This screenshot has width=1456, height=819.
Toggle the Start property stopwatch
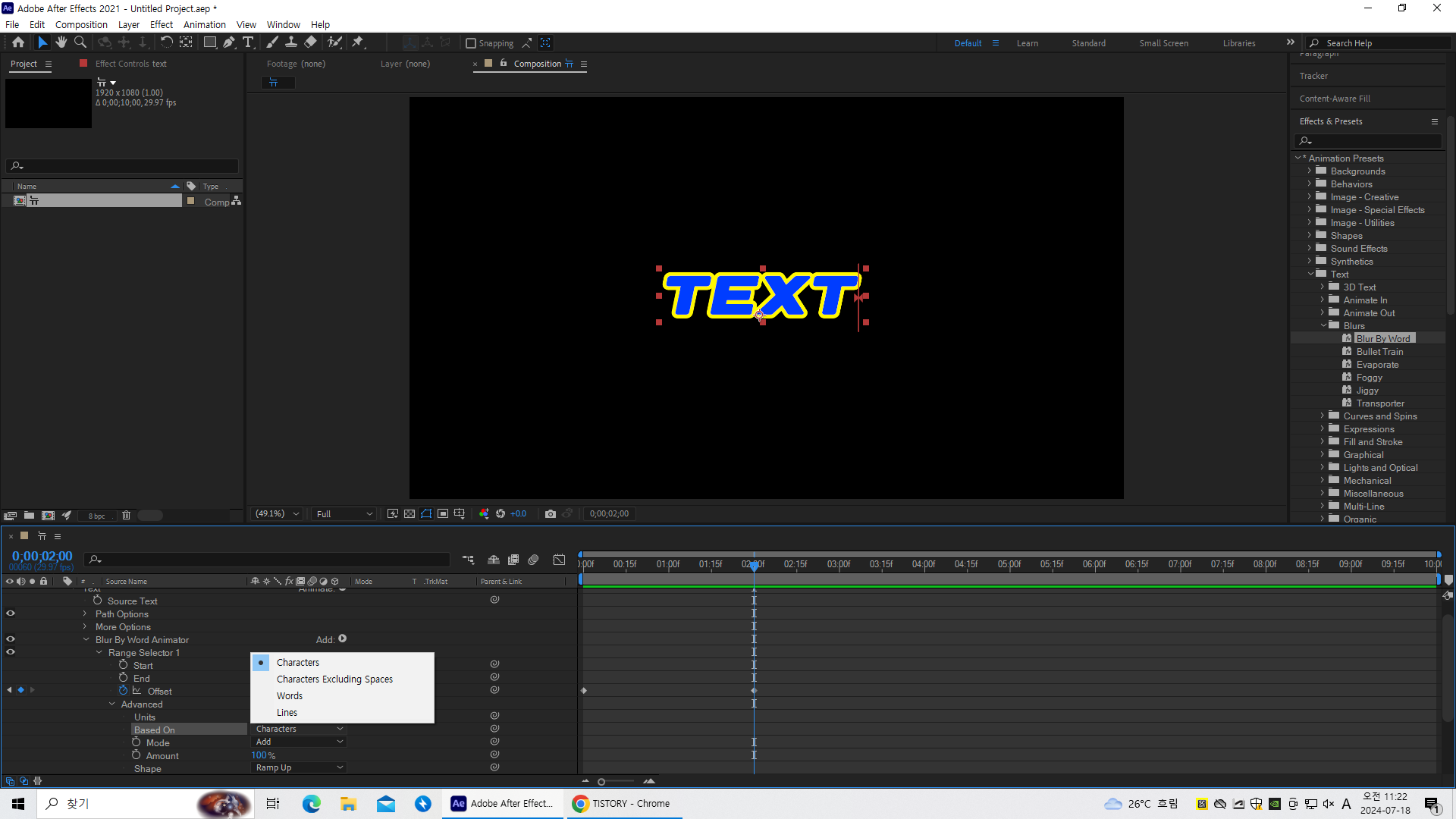click(x=124, y=665)
